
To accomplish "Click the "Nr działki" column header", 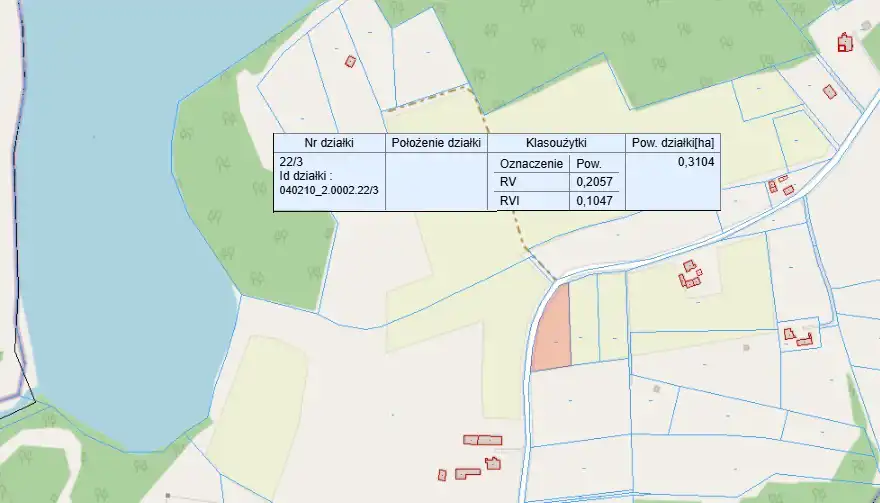I will pyautogui.click(x=329, y=143).
